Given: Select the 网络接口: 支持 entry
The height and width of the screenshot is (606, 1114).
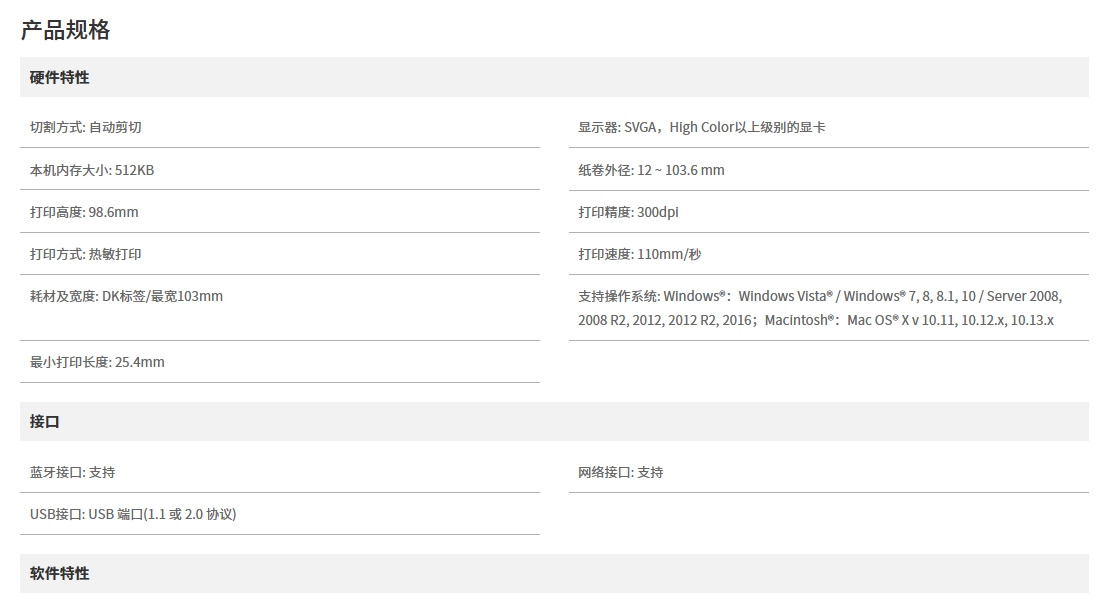Looking at the screenshot, I should [x=620, y=472].
